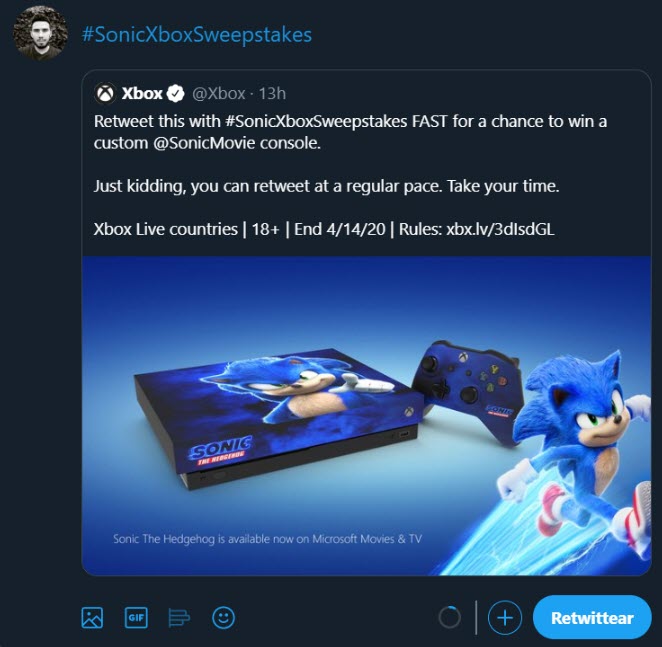
Task: Click the add image media icon
Action: click(92, 618)
